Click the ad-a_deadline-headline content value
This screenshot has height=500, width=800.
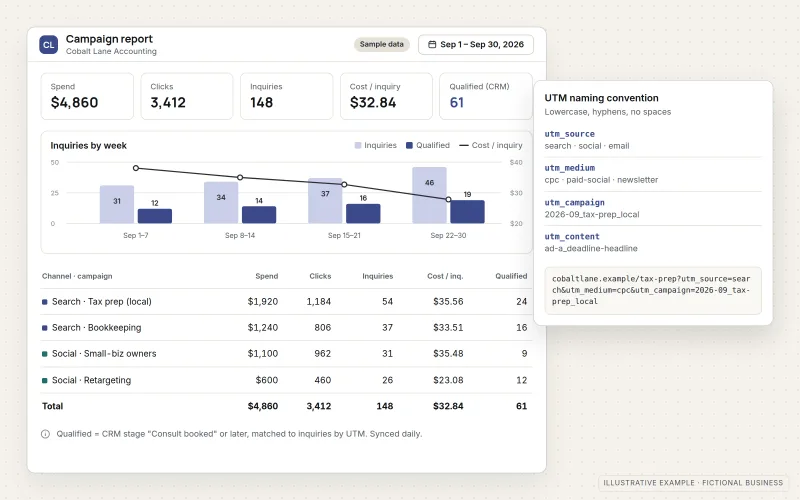tap(591, 248)
